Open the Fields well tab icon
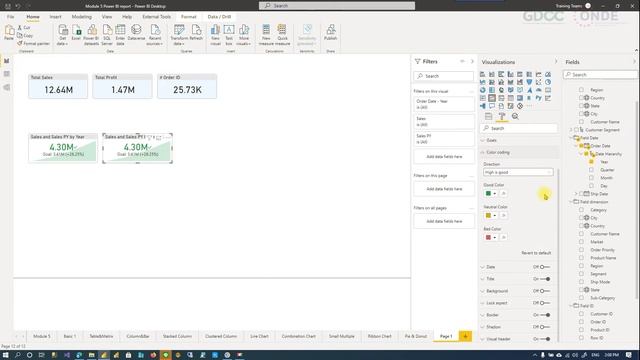The height and width of the screenshot is (360, 640). pyautogui.click(x=489, y=117)
